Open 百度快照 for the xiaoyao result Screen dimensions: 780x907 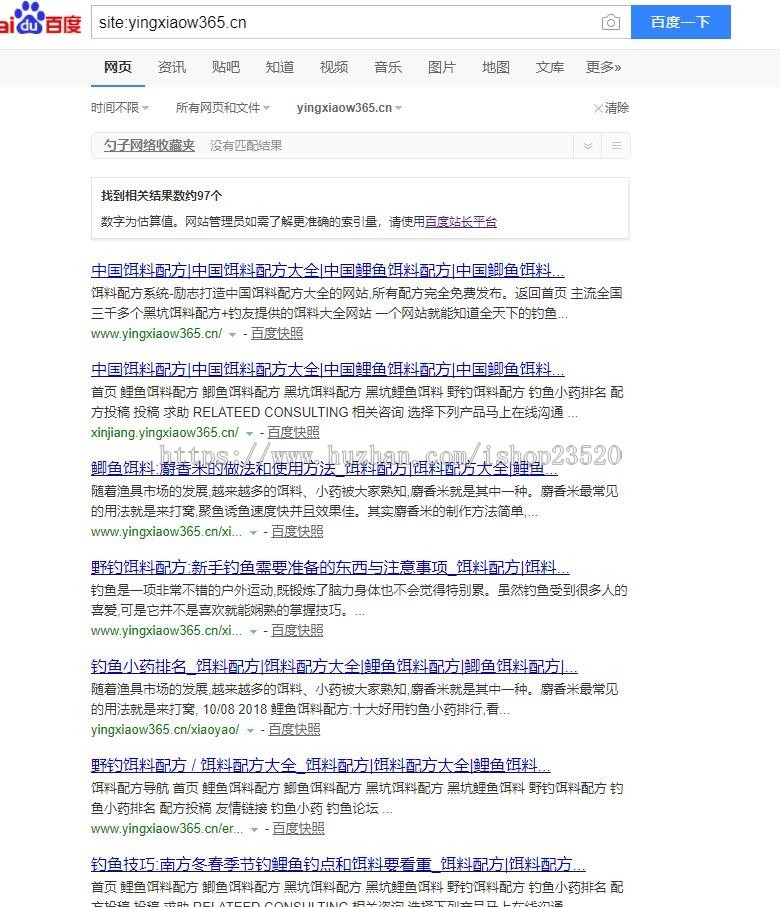tap(294, 729)
